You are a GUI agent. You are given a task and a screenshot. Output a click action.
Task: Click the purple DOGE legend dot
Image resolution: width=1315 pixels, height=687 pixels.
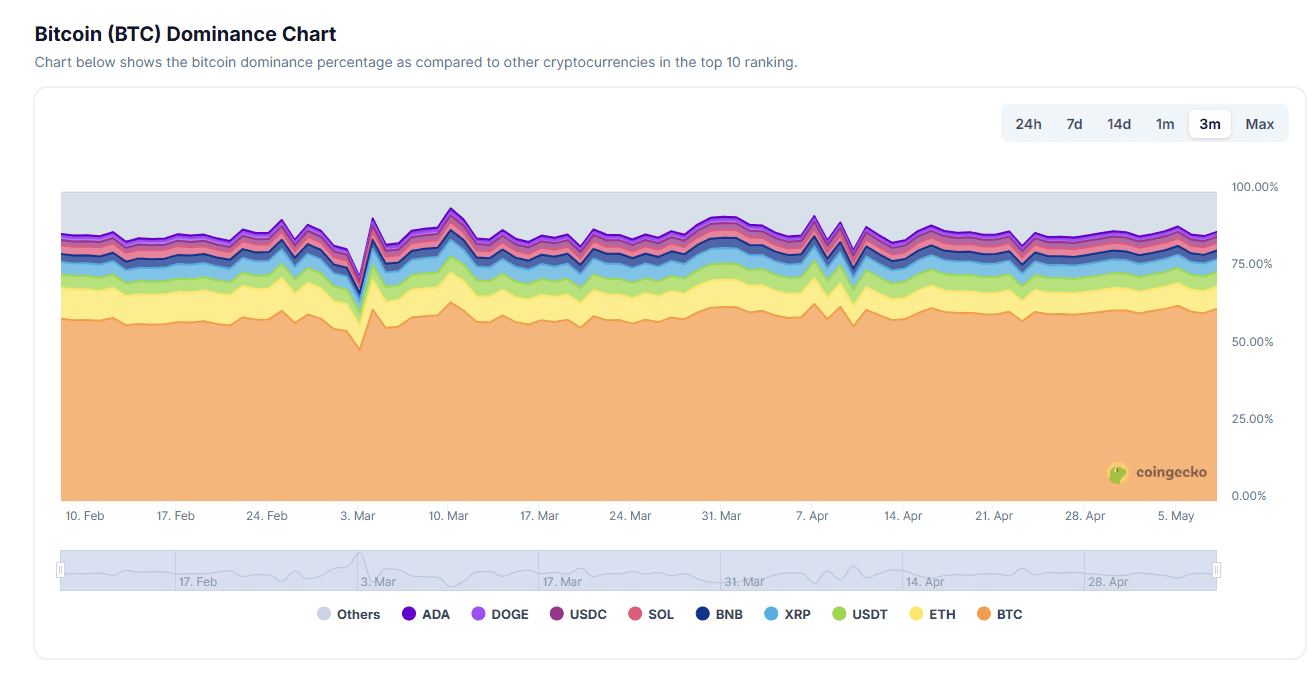(478, 613)
